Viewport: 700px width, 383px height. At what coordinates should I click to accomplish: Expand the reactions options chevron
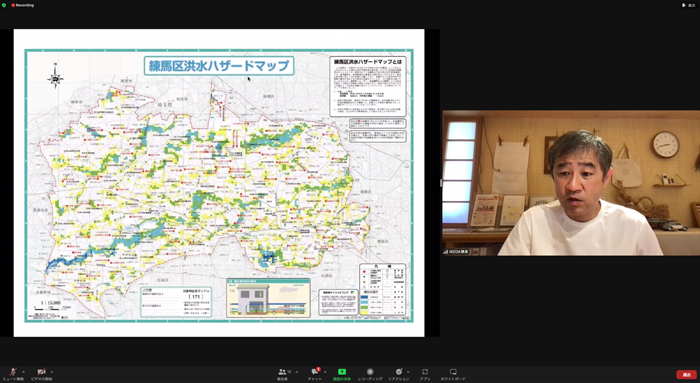click(408, 371)
